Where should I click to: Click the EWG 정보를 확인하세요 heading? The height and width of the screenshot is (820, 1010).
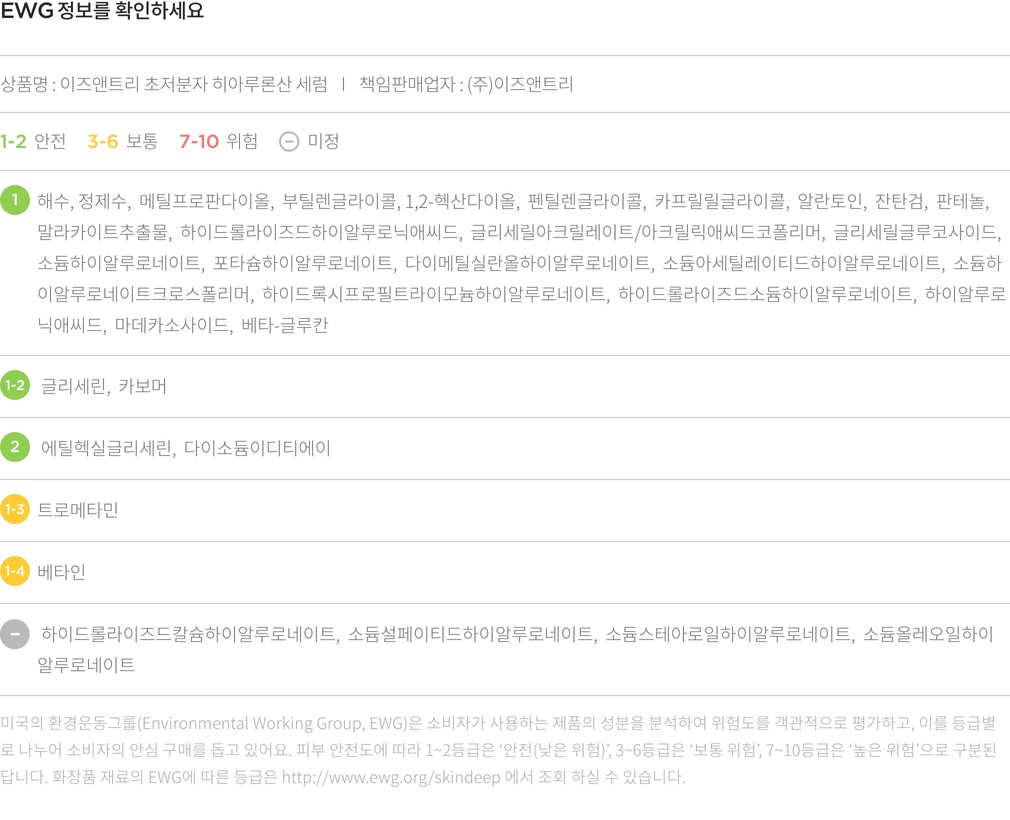(102, 13)
